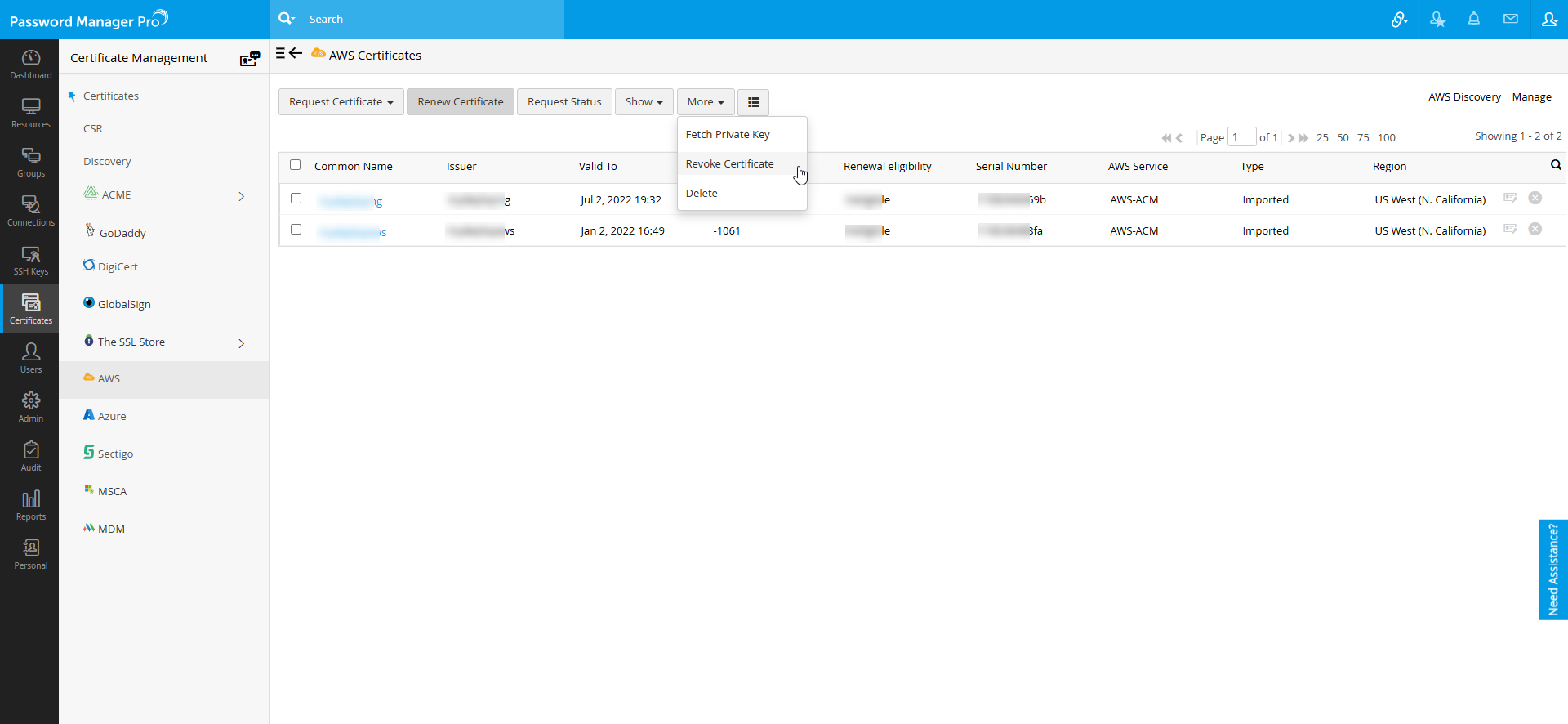Show 25 rows per page

click(1322, 138)
